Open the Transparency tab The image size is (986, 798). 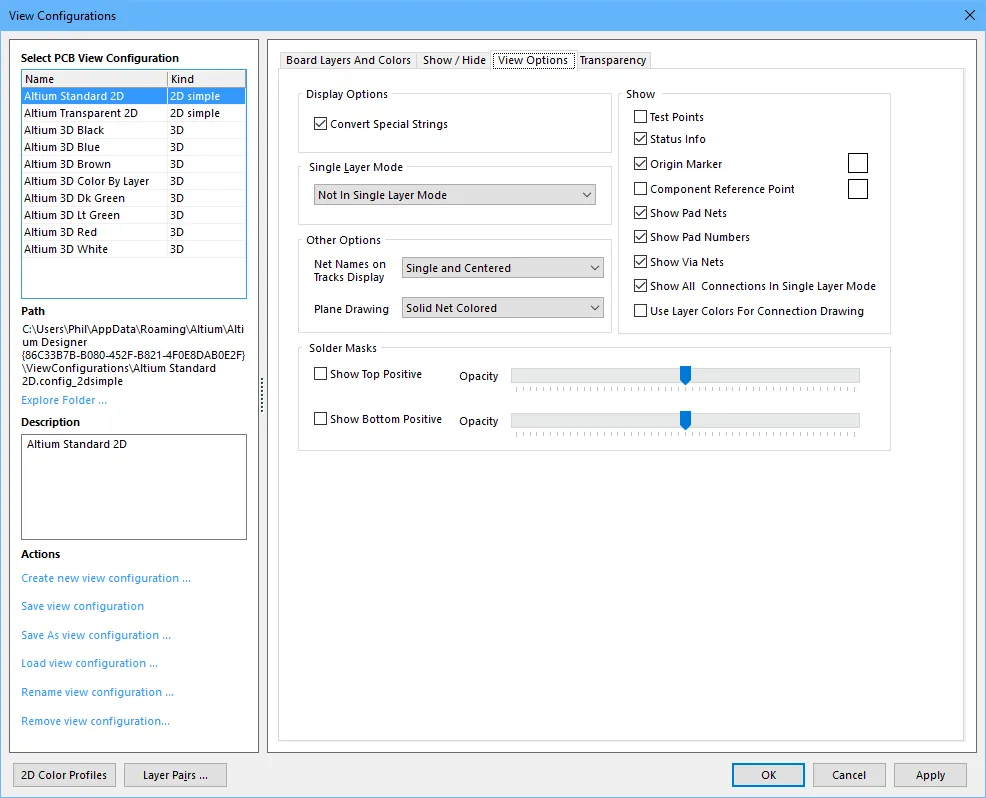click(x=613, y=60)
